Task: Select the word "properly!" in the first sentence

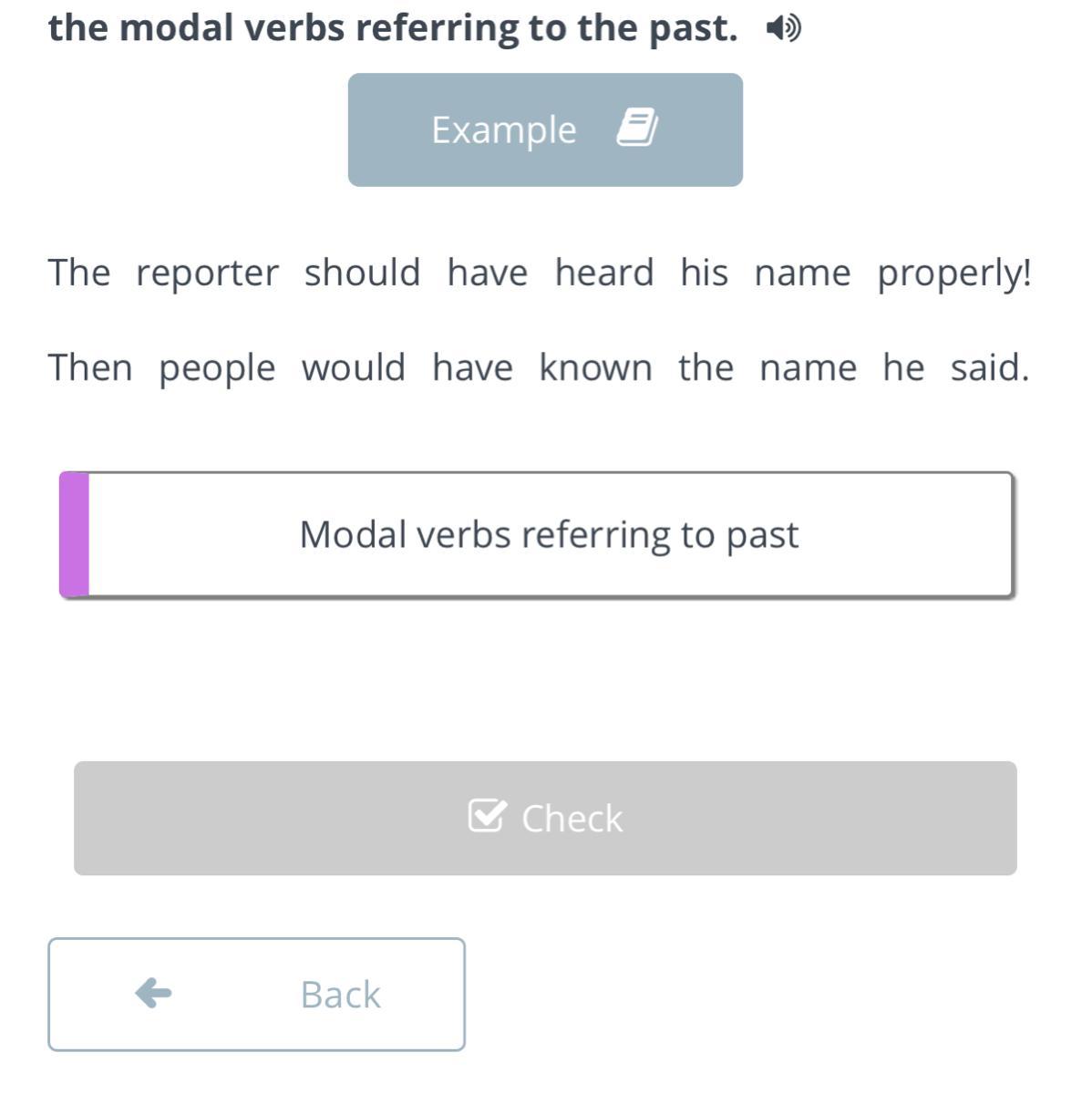Action: [954, 273]
